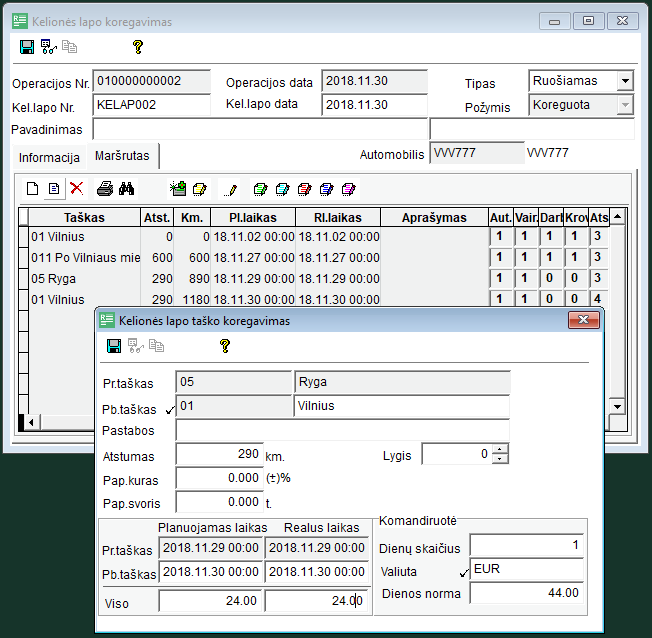Click the Aprašymas column header

(434, 218)
